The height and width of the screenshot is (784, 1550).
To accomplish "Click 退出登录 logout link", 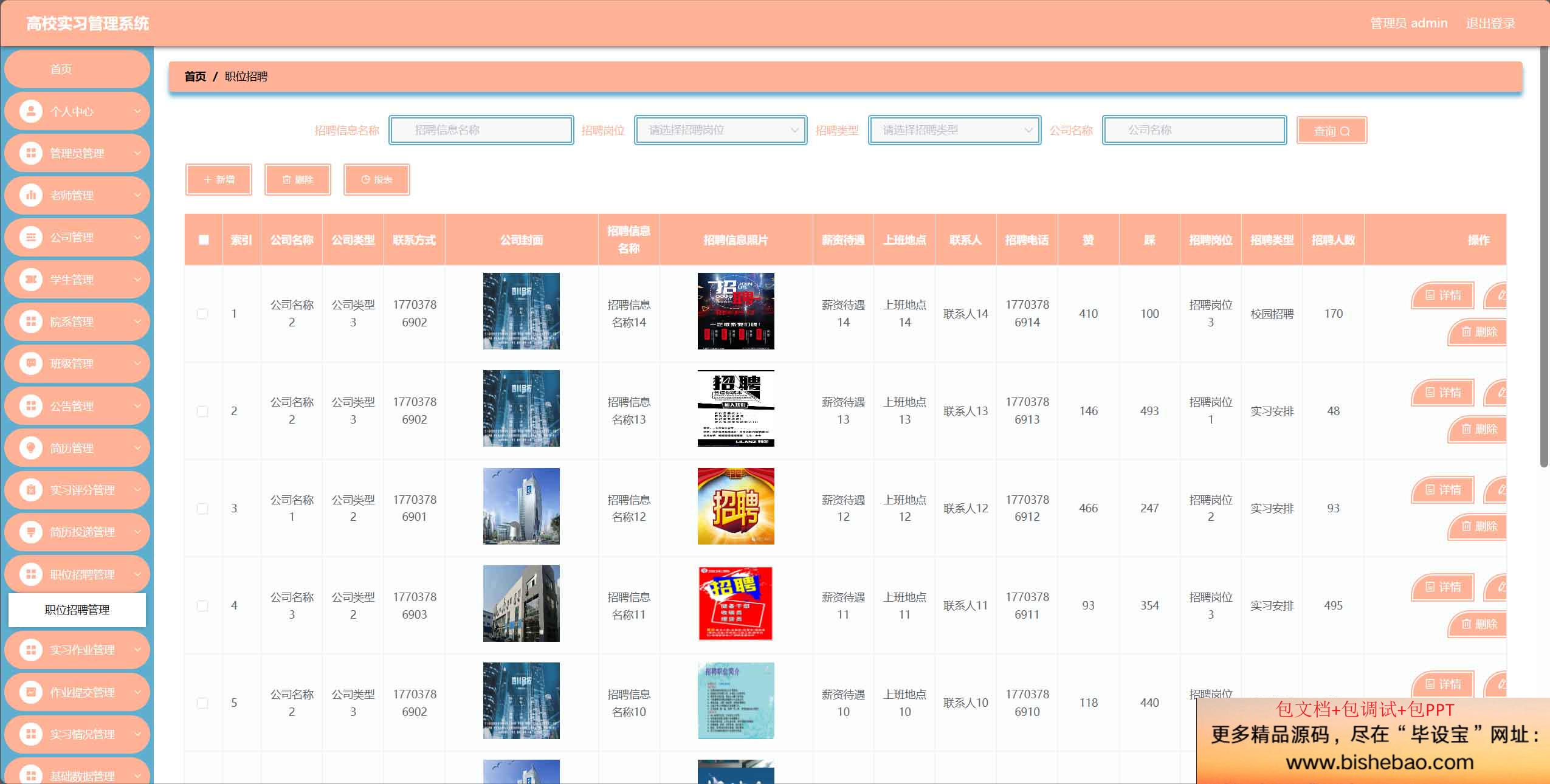I will [x=1490, y=23].
